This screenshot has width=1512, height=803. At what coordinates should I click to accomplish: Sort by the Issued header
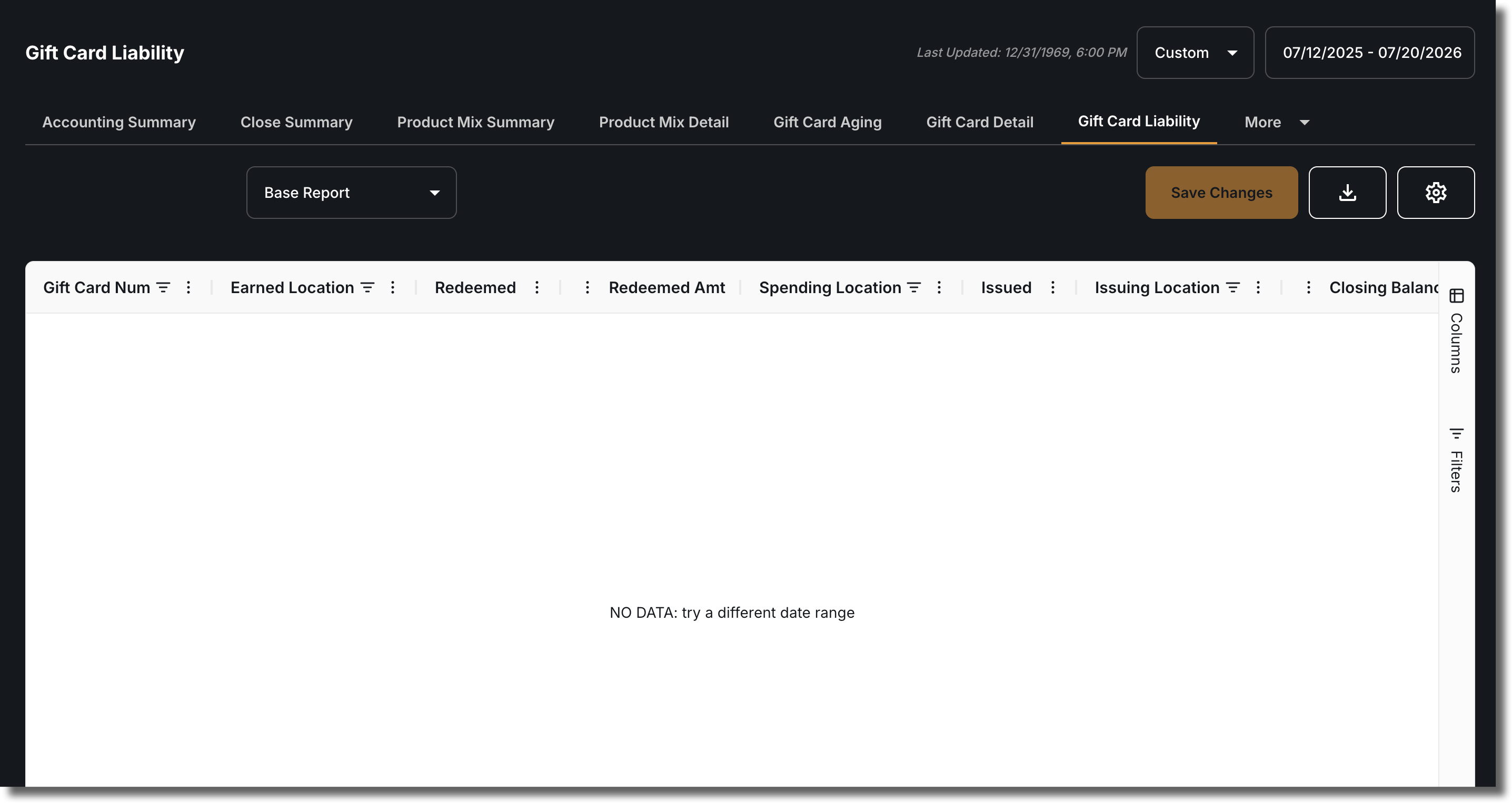[1006, 287]
